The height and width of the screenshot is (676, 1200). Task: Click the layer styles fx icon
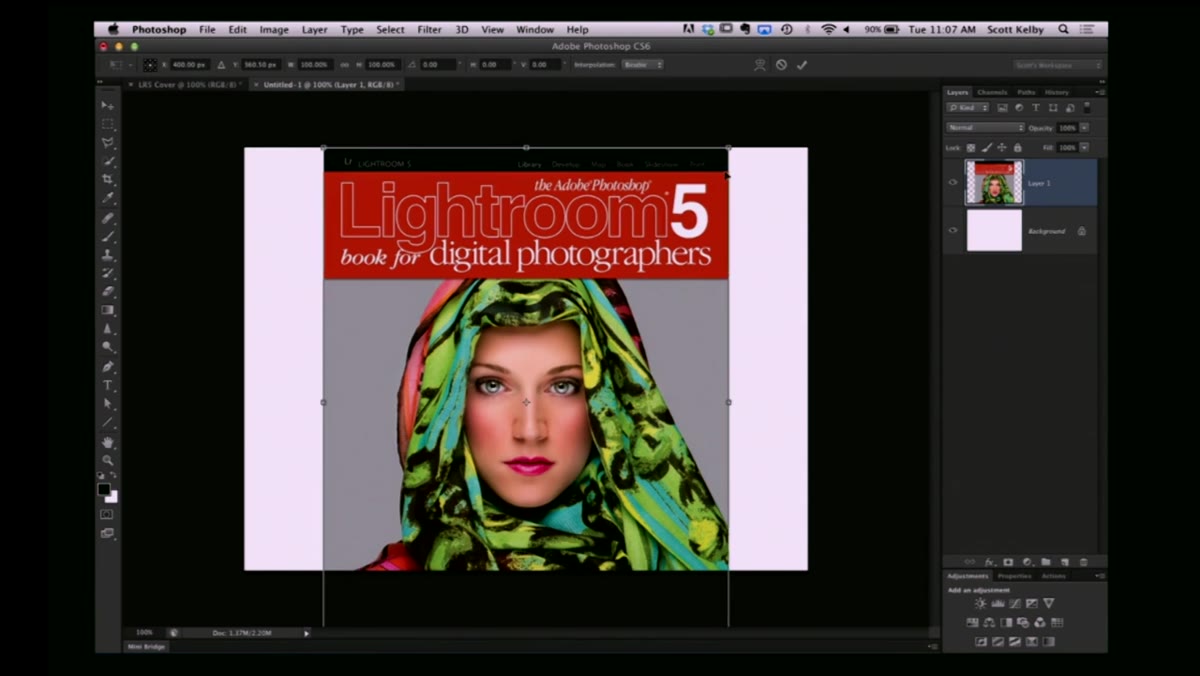(x=990, y=562)
